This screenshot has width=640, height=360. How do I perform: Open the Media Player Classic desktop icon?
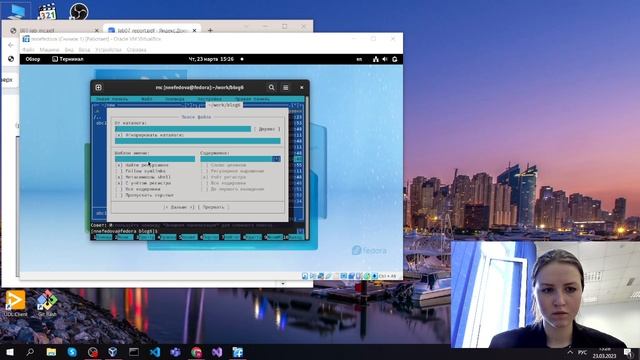tap(47, 11)
